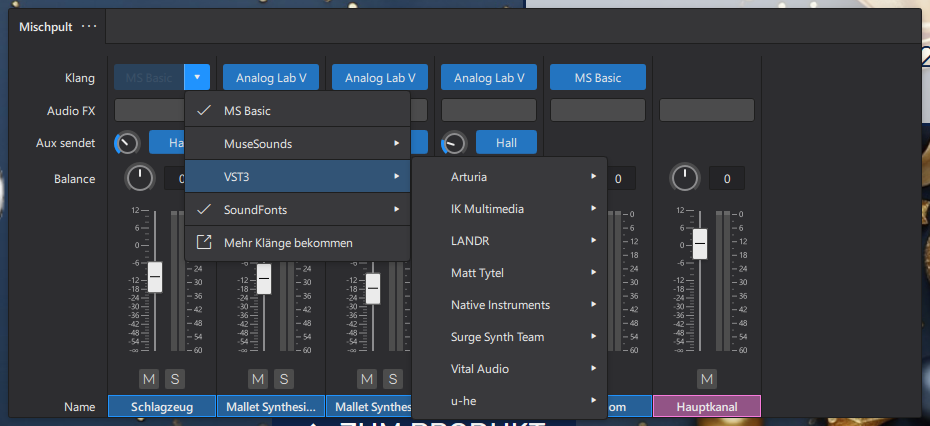Click the Analog Lab V sound button on second channel

[270, 77]
